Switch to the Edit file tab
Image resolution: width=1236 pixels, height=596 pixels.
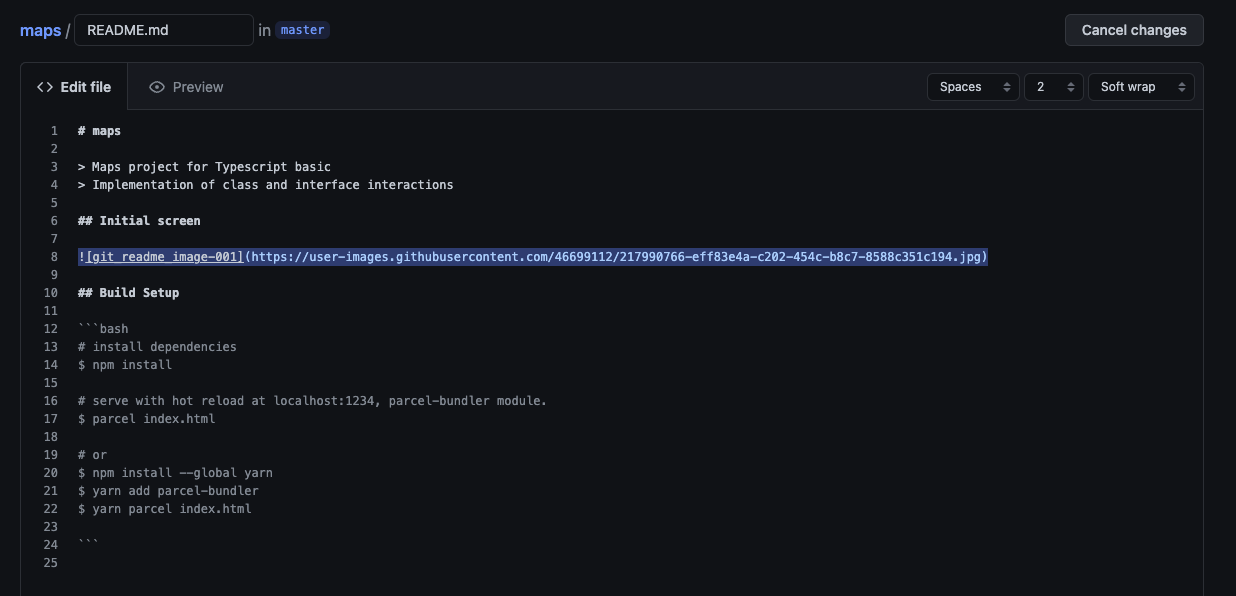tap(74, 87)
